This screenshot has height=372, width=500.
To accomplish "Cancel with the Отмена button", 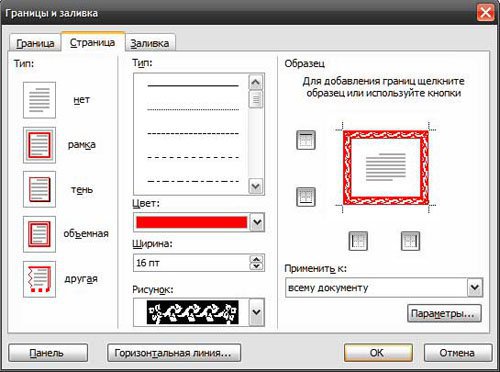I will [458, 353].
